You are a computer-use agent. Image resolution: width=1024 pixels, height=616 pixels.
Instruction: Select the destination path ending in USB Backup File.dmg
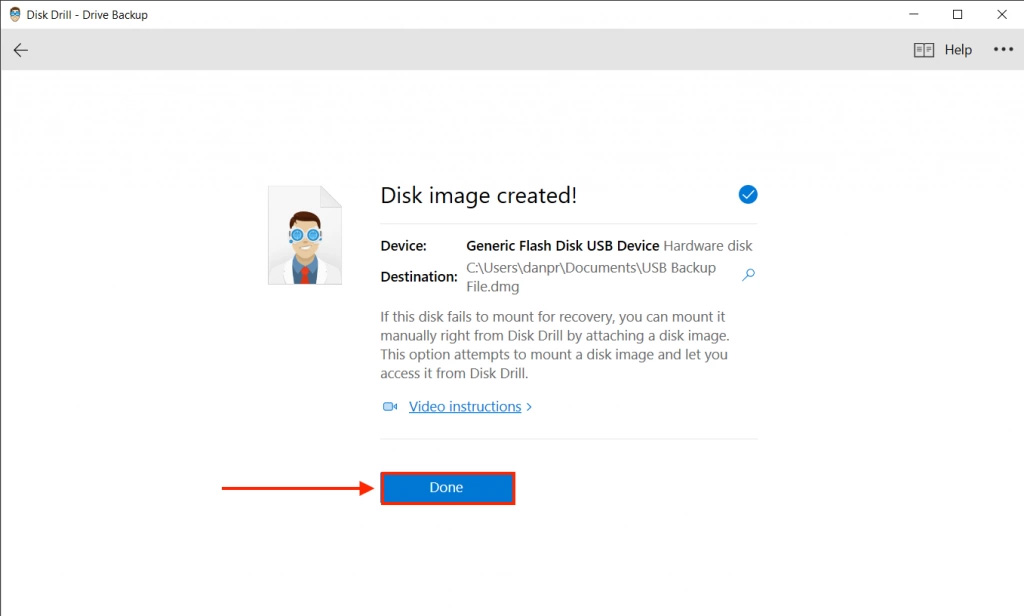click(x=590, y=277)
